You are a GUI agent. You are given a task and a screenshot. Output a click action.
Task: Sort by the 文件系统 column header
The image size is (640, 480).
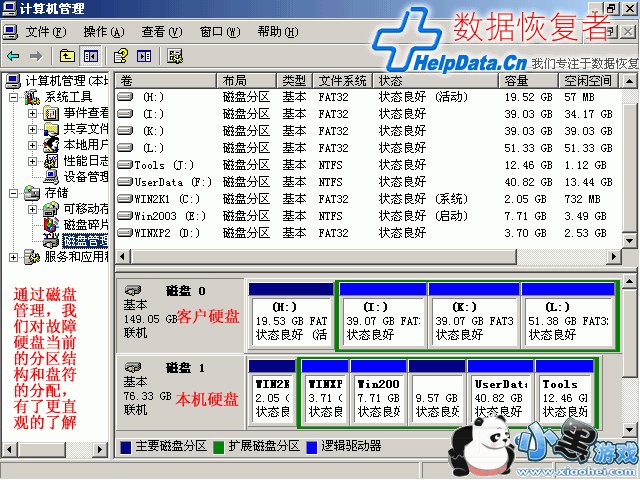[342, 80]
